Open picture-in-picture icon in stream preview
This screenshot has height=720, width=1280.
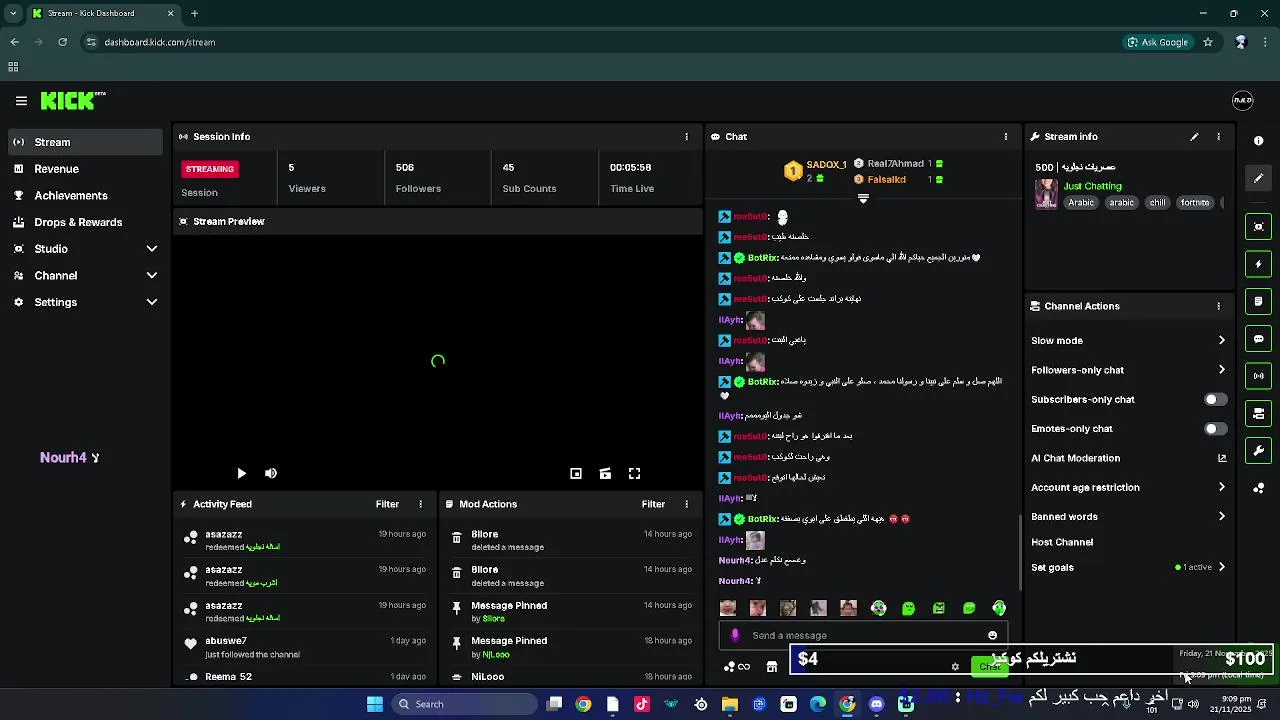coord(576,474)
